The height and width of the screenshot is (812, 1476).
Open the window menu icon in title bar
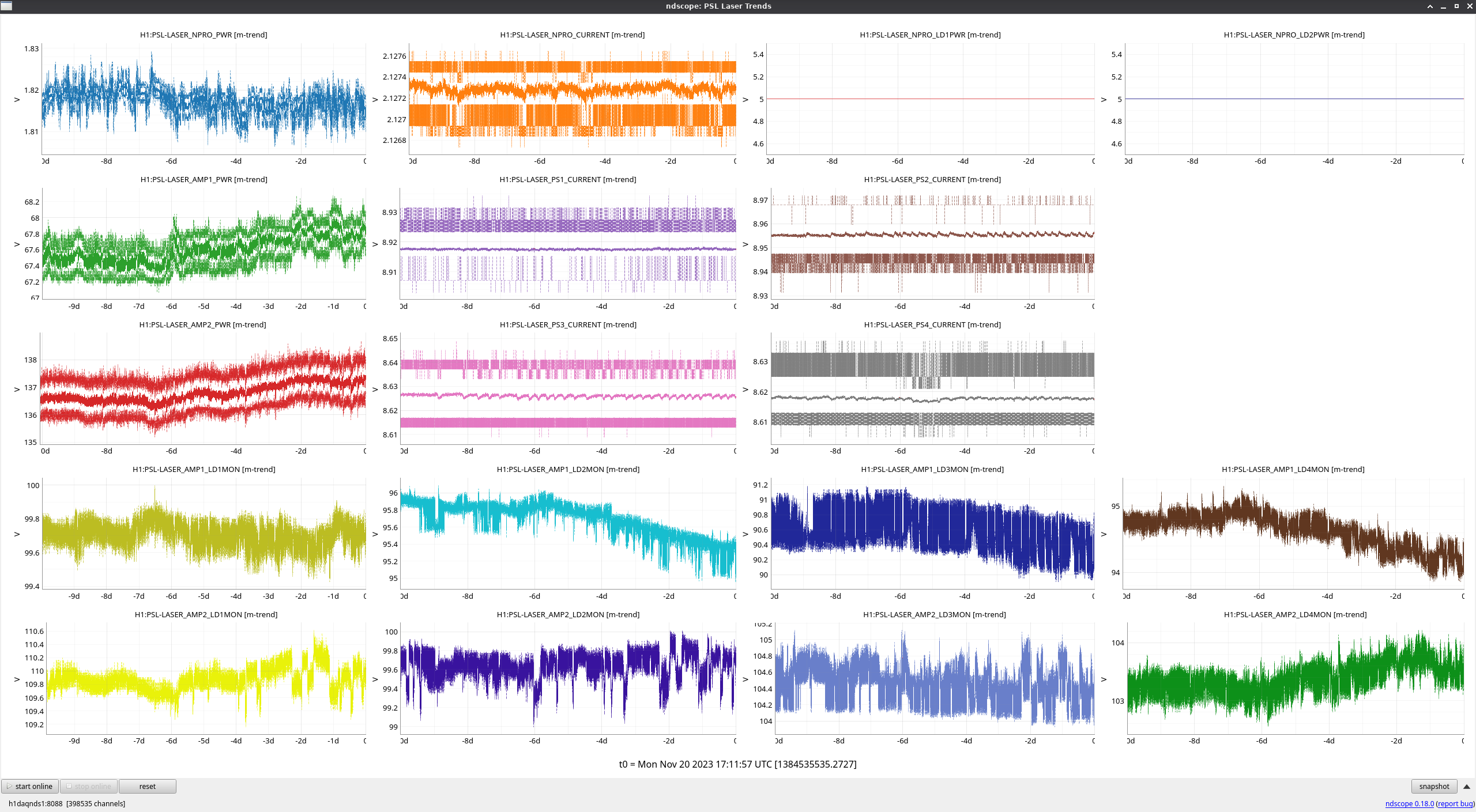click(x=6, y=6)
